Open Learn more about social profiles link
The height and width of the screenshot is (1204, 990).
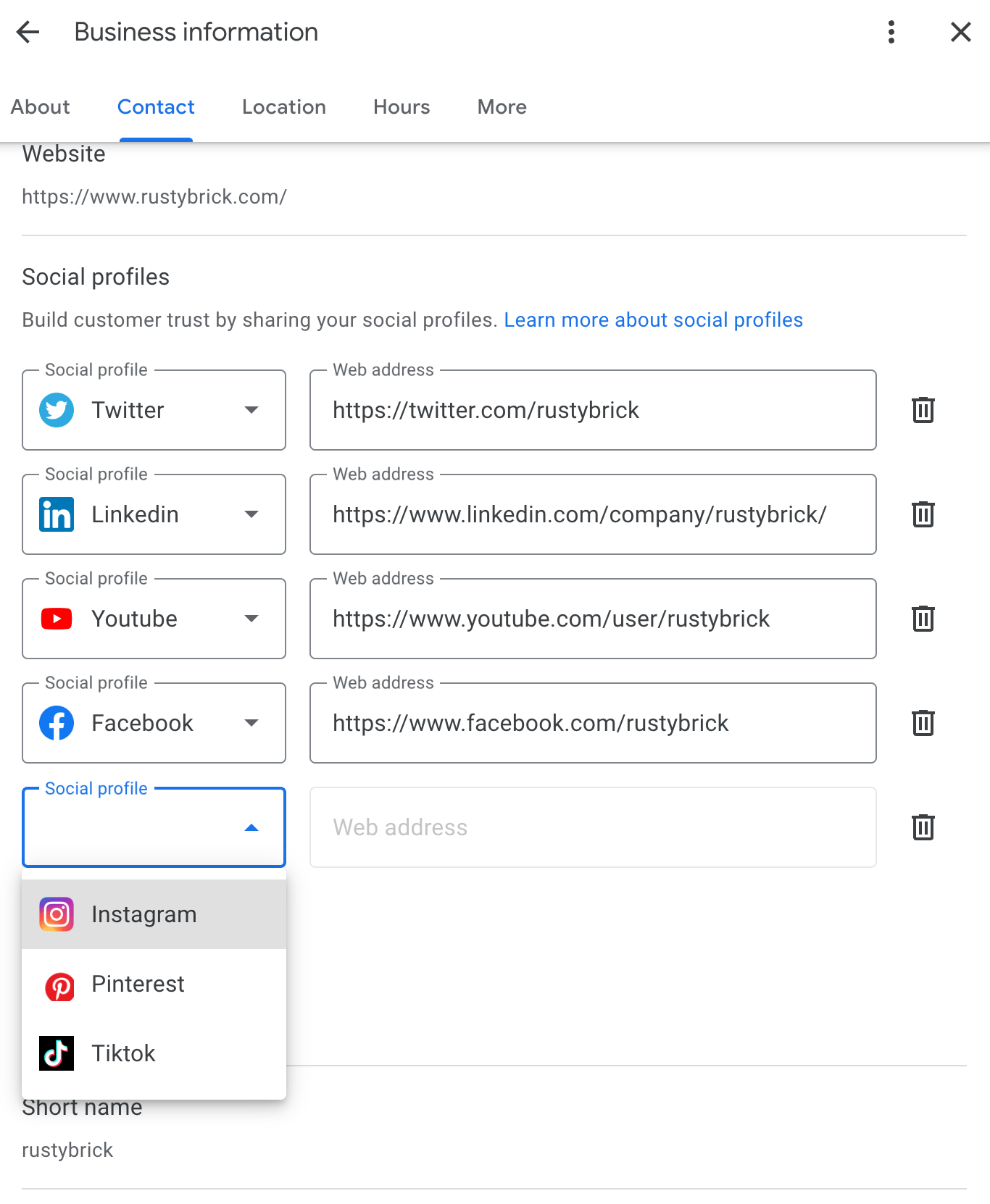tap(653, 320)
